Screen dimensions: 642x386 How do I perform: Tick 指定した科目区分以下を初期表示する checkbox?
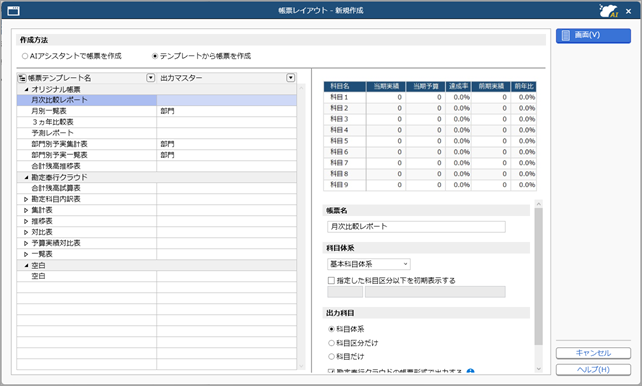pyautogui.click(x=331, y=280)
